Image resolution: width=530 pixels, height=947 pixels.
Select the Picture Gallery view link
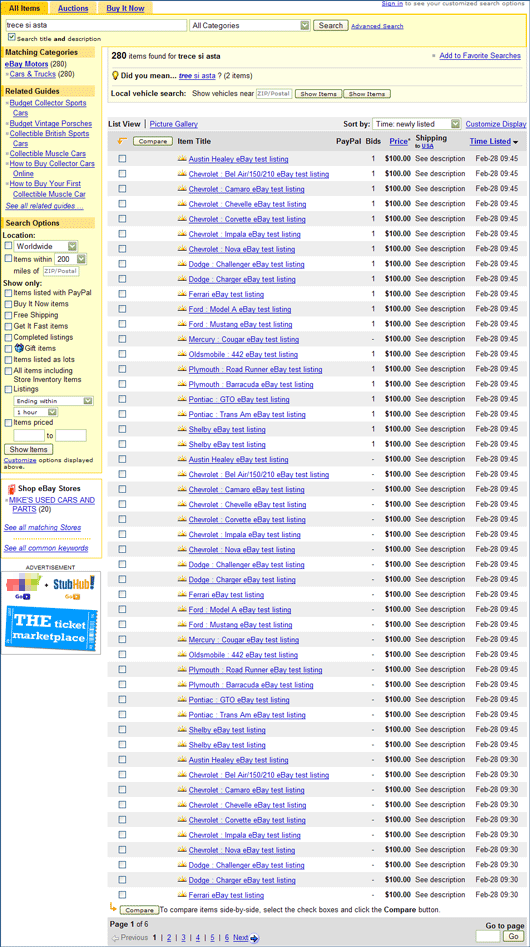174,124
